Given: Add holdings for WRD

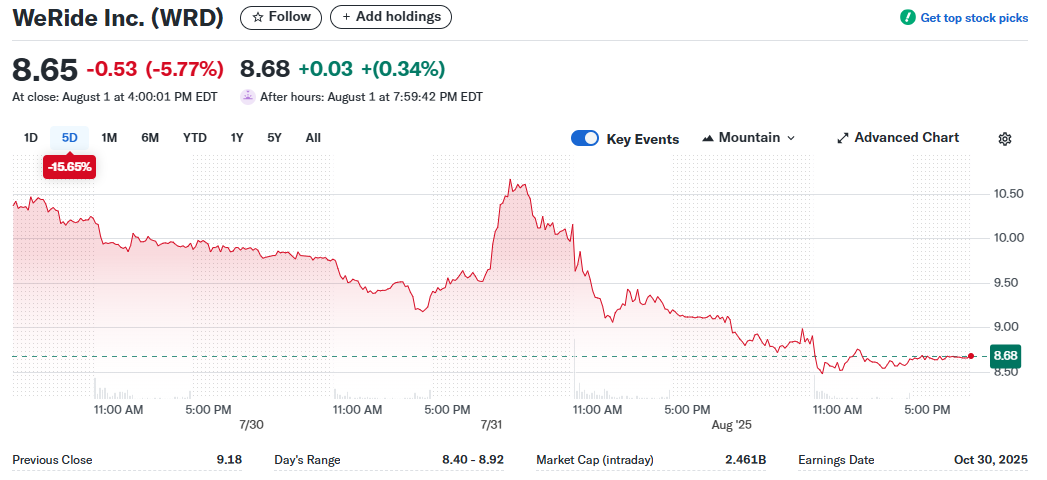Looking at the screenshot, I should pyautogui.click(x=391, y=17).
